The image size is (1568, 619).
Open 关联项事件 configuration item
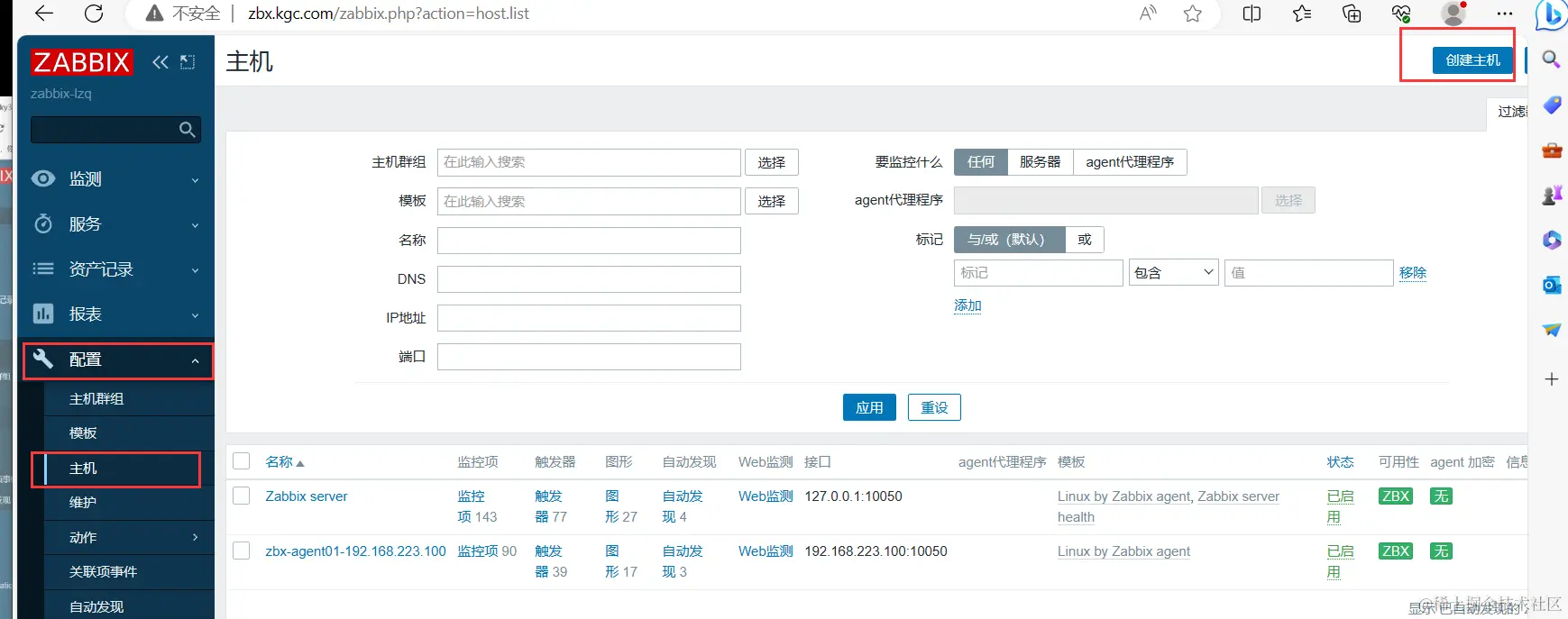click(103, 572)
